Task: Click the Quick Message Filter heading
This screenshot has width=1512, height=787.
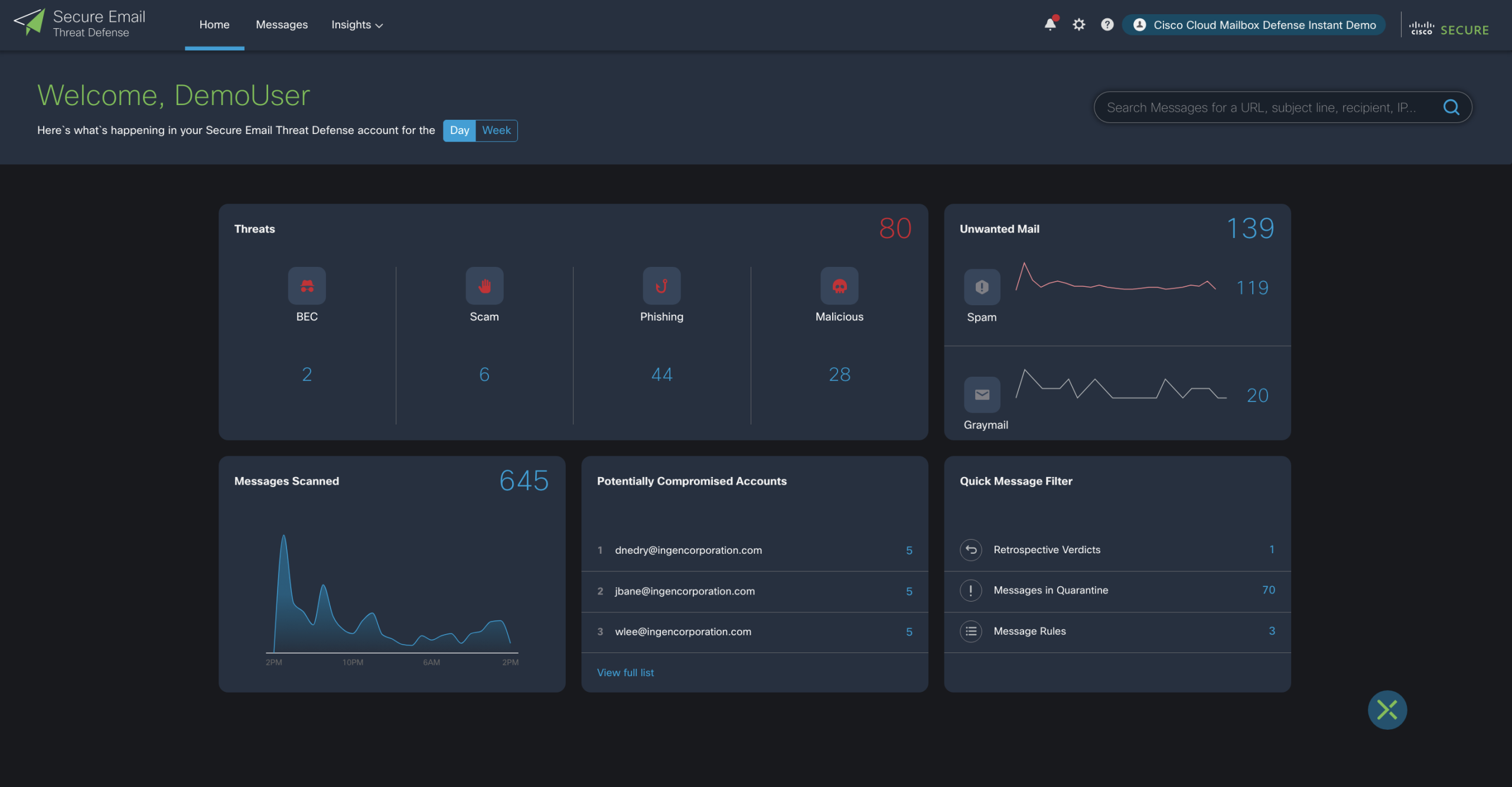Action: point(1016,481)
